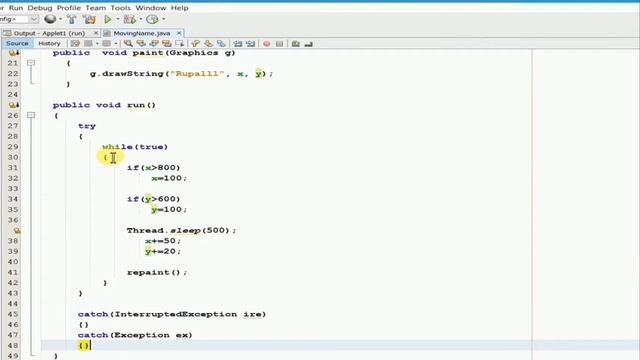The image size is (640, 360).
Task: Click the Stop Macro Recording icon
Action: click(280, 43)
